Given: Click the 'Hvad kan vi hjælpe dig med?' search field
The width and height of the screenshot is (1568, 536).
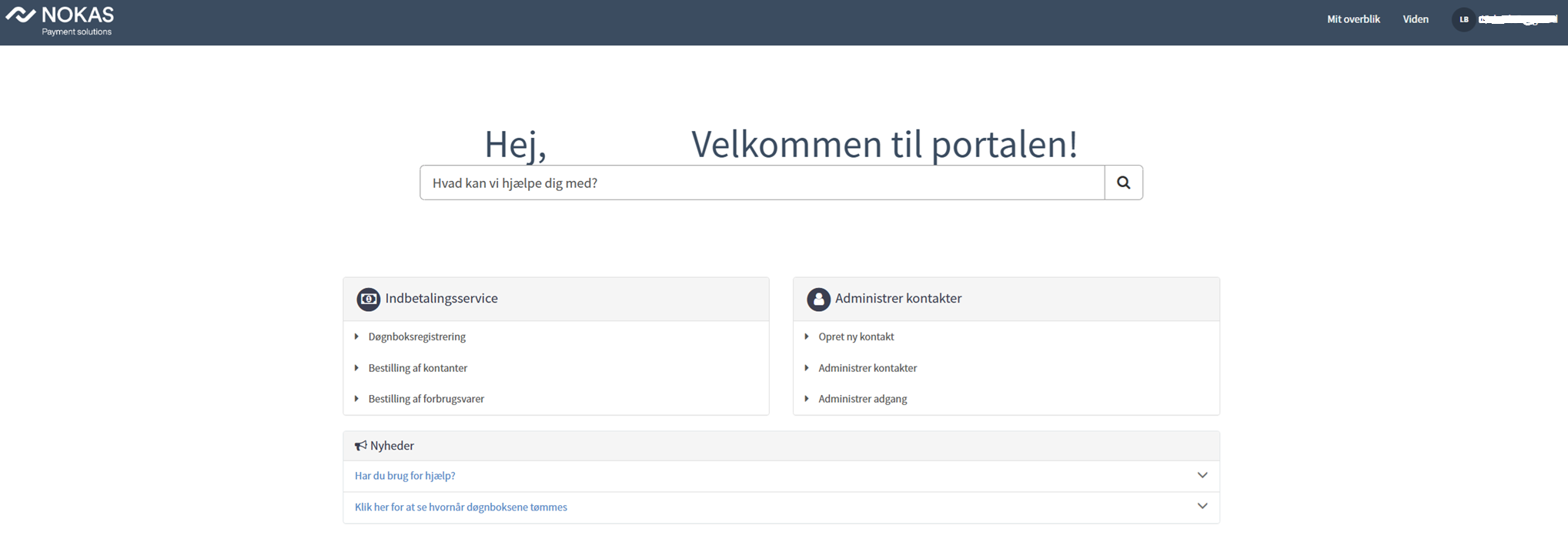Looking at the screenshot, I should (762, 183).
